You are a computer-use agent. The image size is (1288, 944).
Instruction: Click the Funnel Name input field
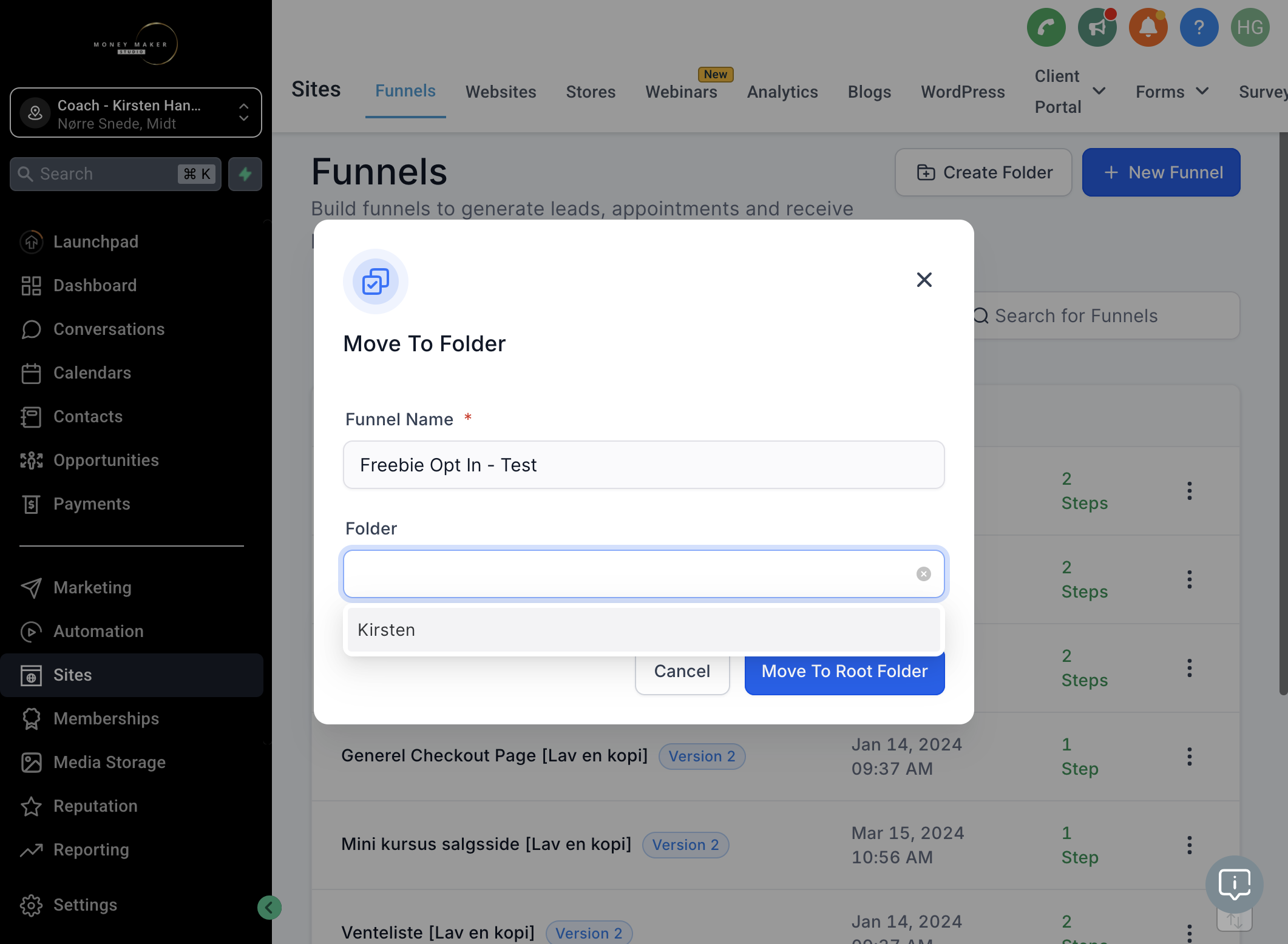click(643, 465)
